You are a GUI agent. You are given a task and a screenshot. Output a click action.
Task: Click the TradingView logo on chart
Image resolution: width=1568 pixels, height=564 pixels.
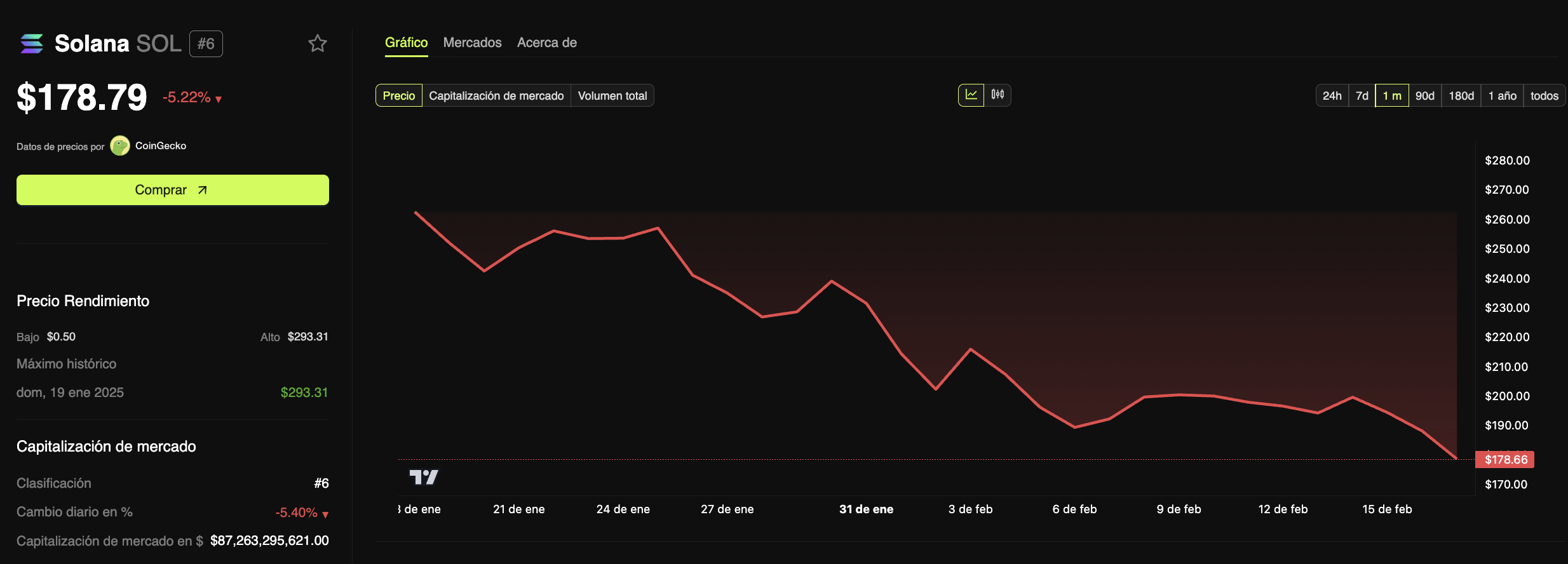click(x=424, y=477)
